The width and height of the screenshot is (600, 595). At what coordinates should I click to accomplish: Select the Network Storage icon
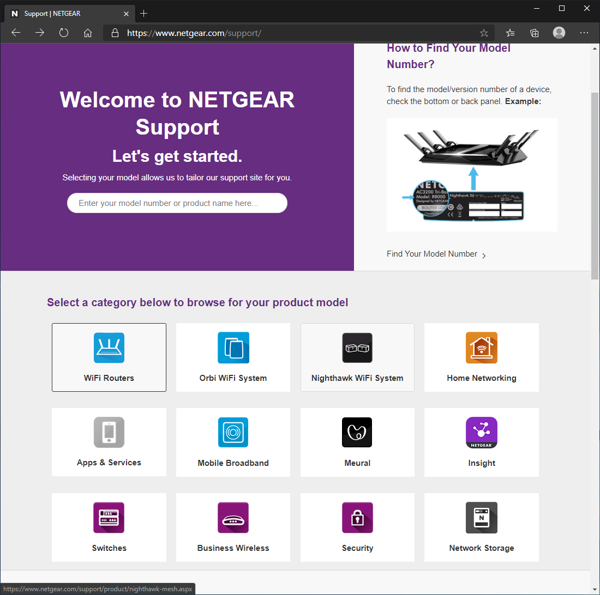click(x=481, y=517)
